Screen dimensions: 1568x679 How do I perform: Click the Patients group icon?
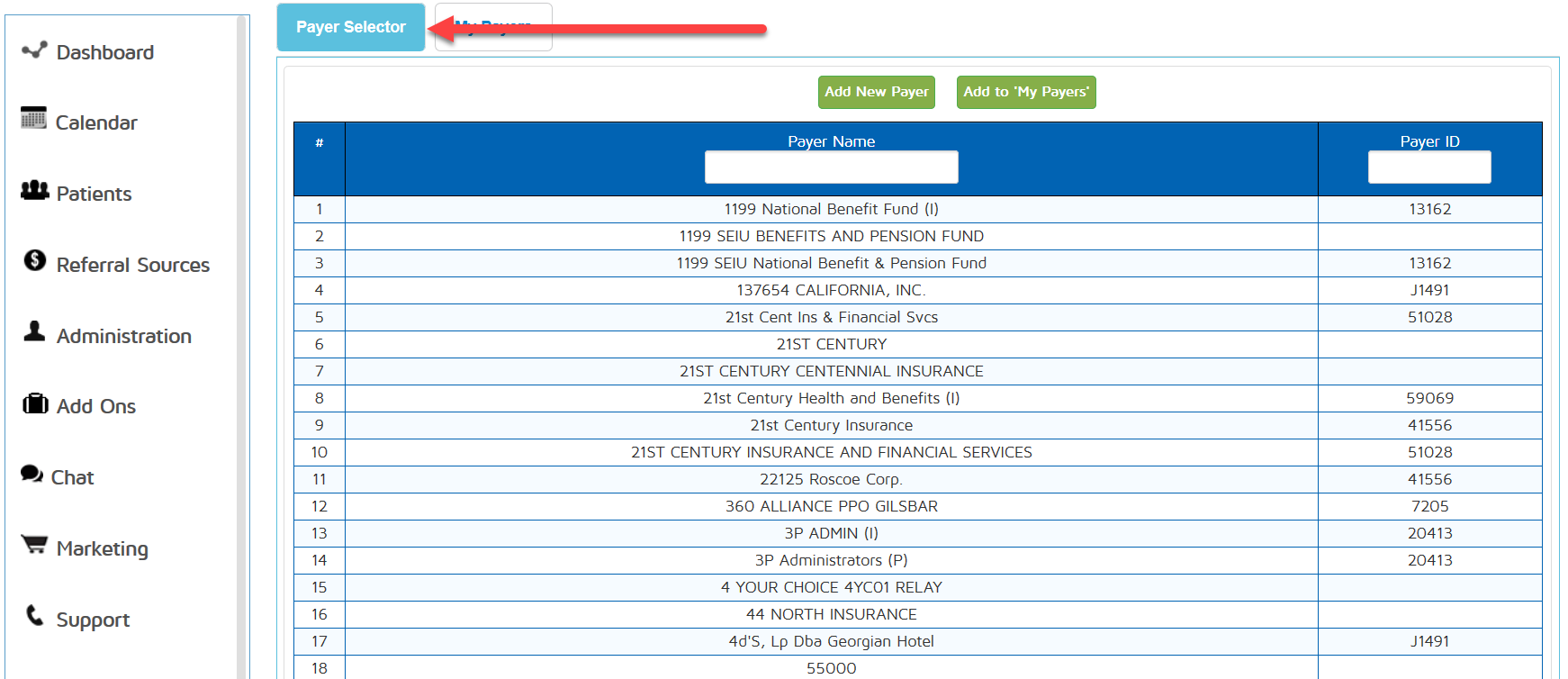point(34,190)
